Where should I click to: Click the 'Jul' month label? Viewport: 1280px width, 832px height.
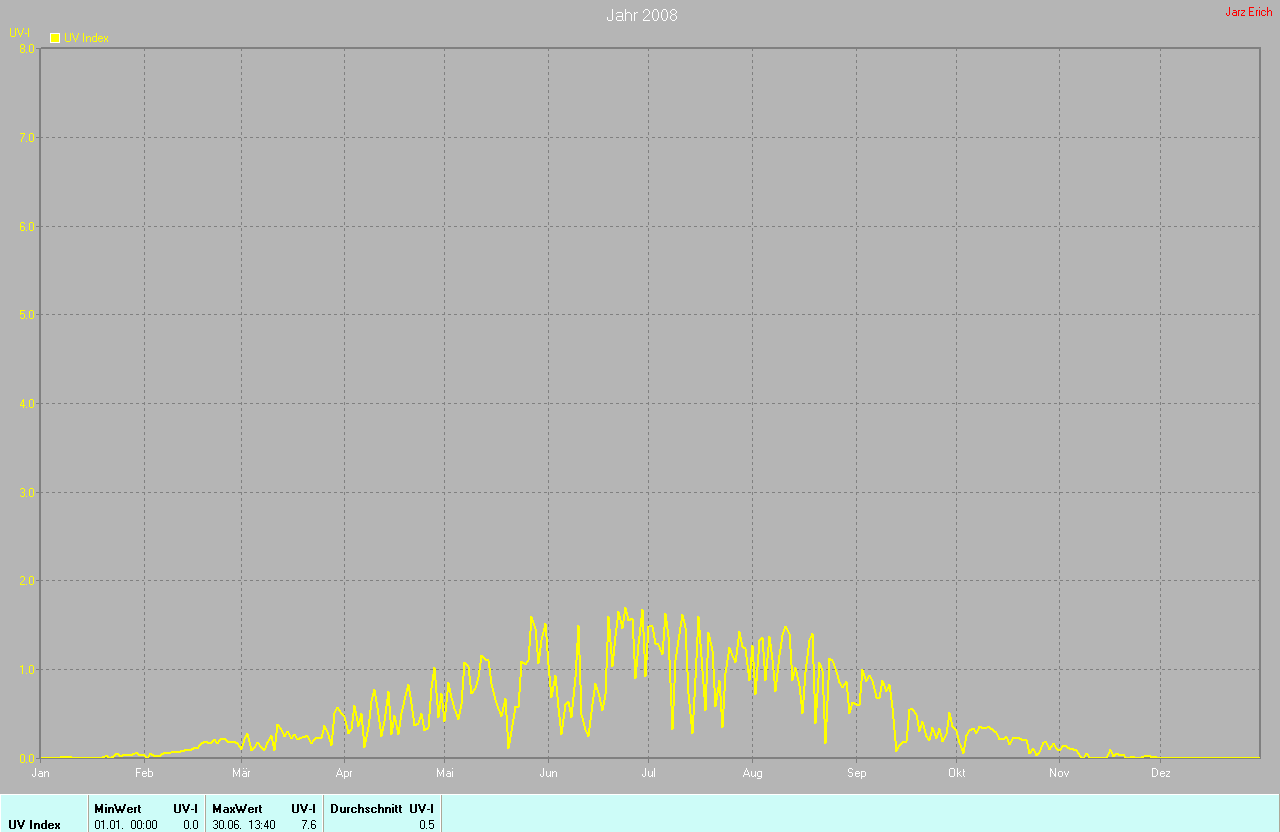[x=648, y=773]
